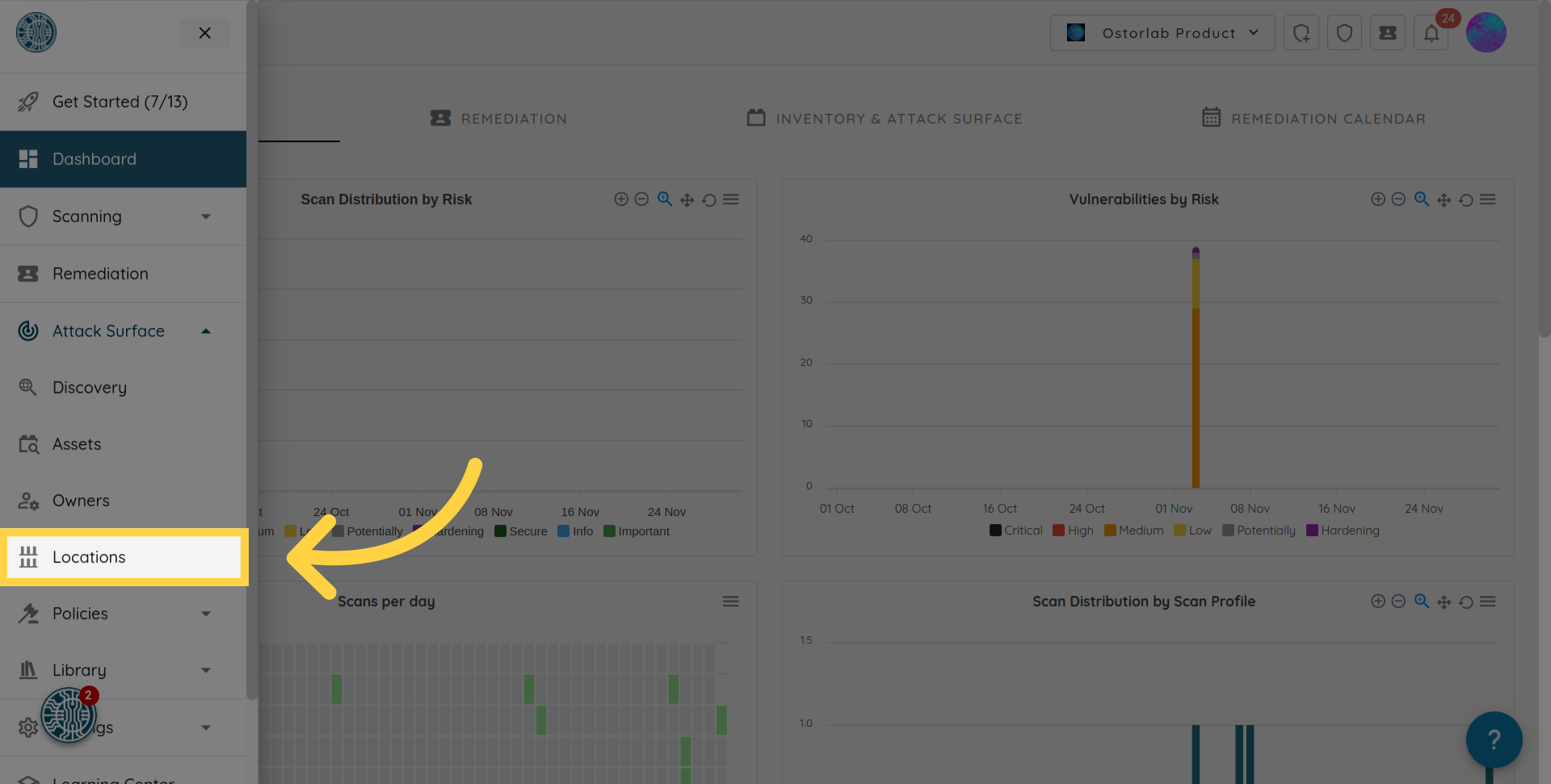Open the user profile avatar
This screenshot has height=784, width=1551.
(x=1486, y=33)
